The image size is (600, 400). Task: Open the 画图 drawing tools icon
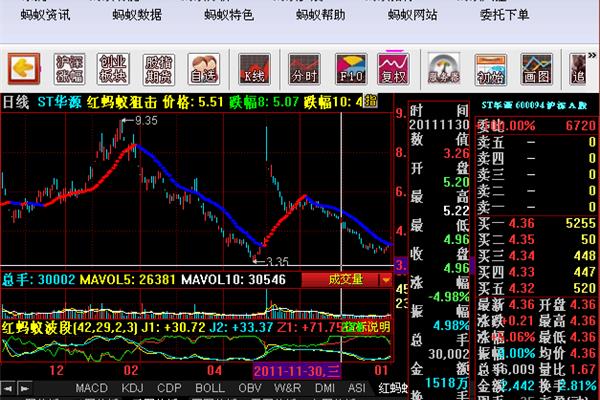tap(536, 69)
